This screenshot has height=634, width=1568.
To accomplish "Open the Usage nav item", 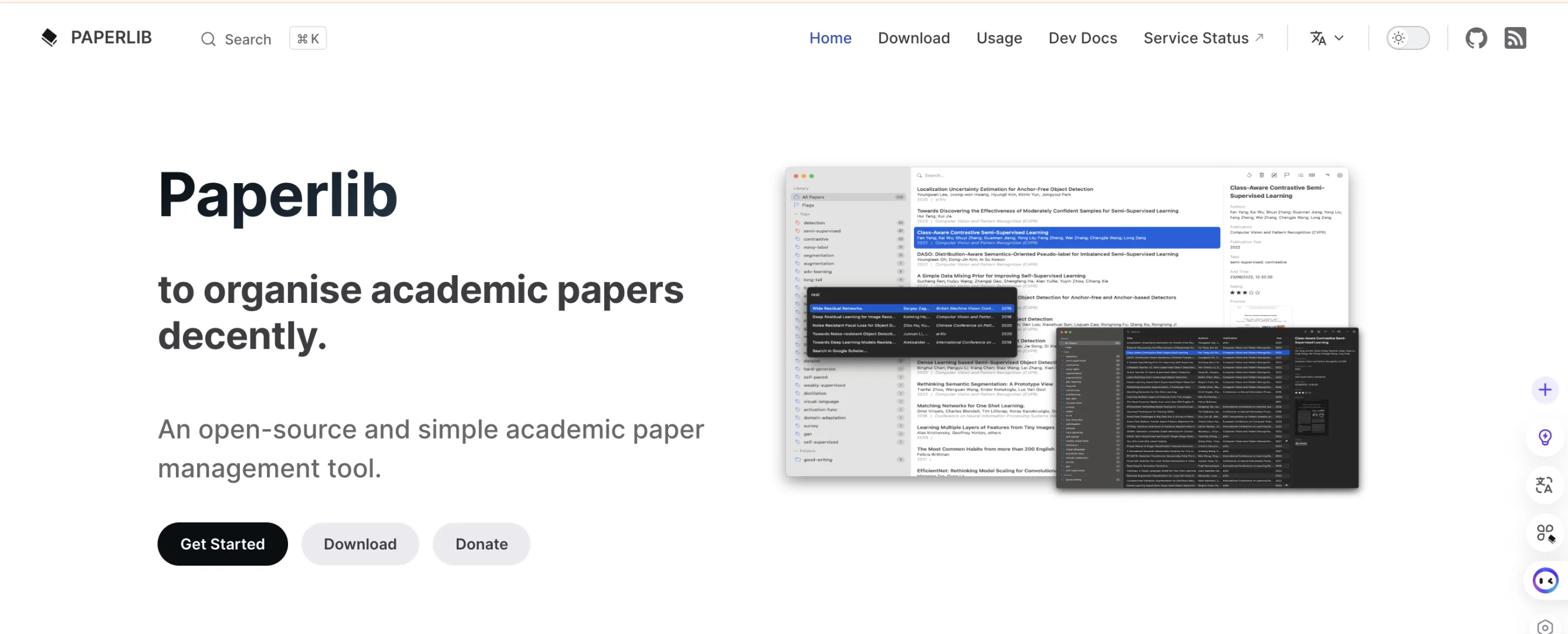I will coord(998,38).
